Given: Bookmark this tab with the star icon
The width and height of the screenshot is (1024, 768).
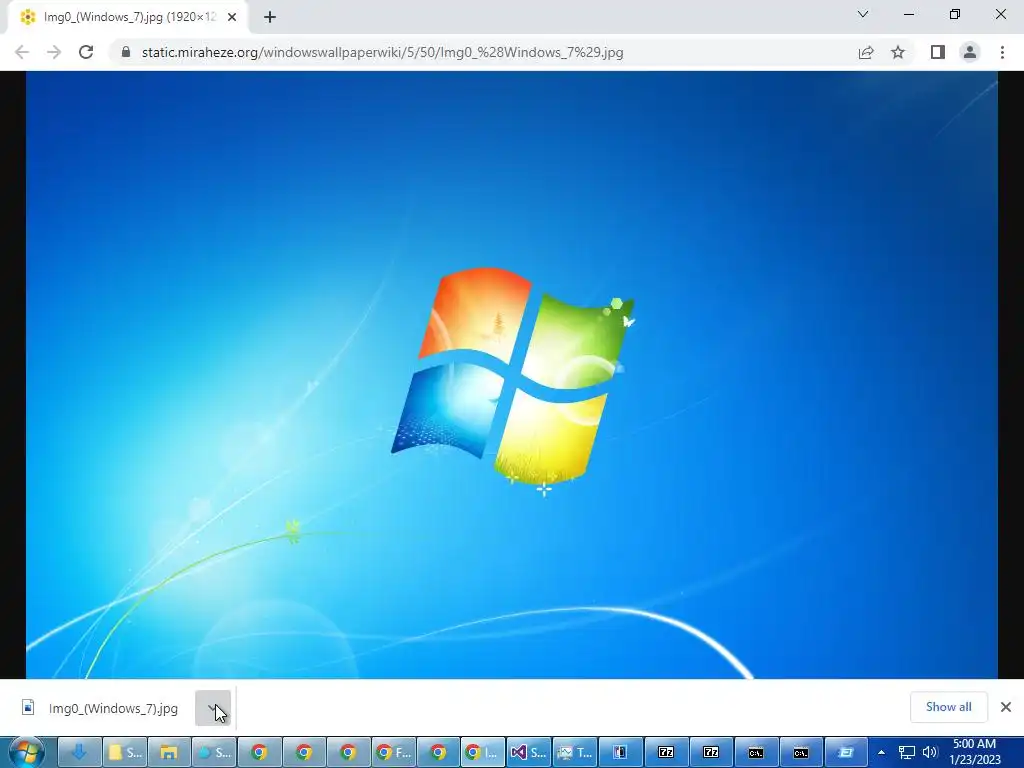Looking at the screenshot, I should (898, 52).
